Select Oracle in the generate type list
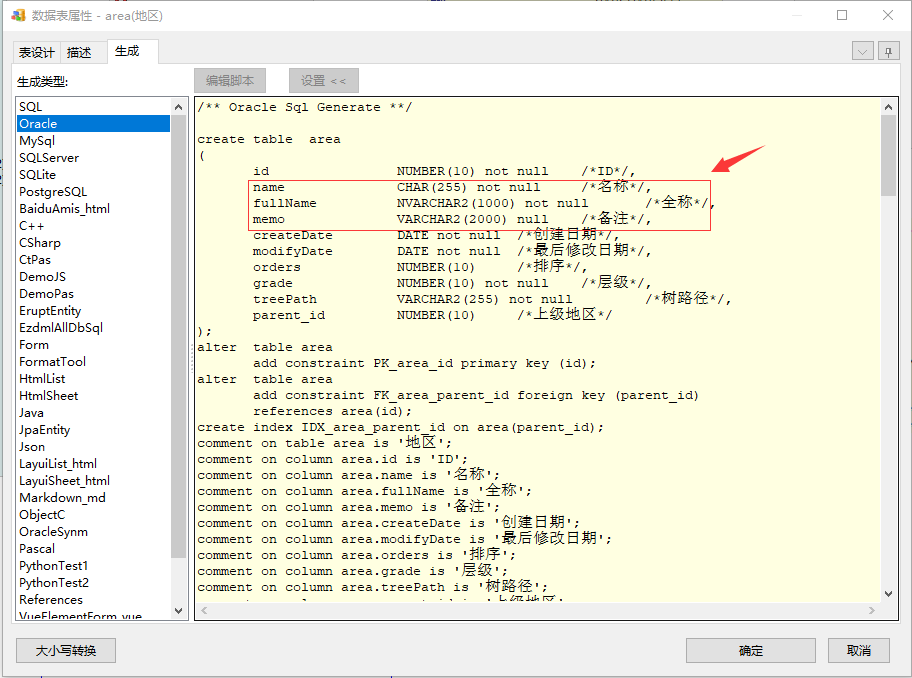 point(94,123)
